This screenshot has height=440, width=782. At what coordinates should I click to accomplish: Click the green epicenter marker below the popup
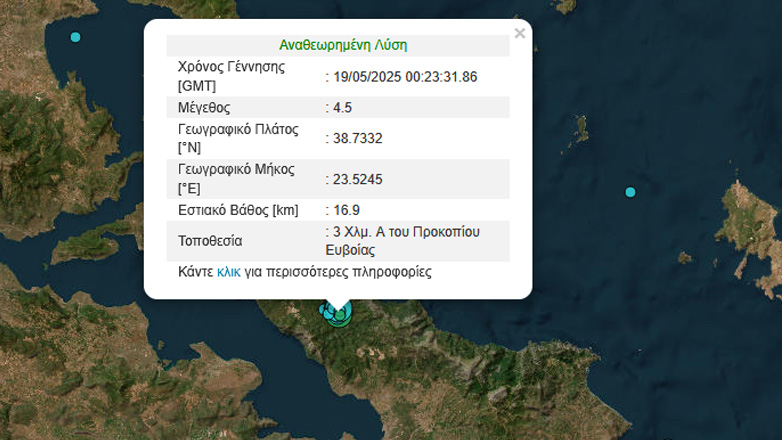[x=341, y=316]
